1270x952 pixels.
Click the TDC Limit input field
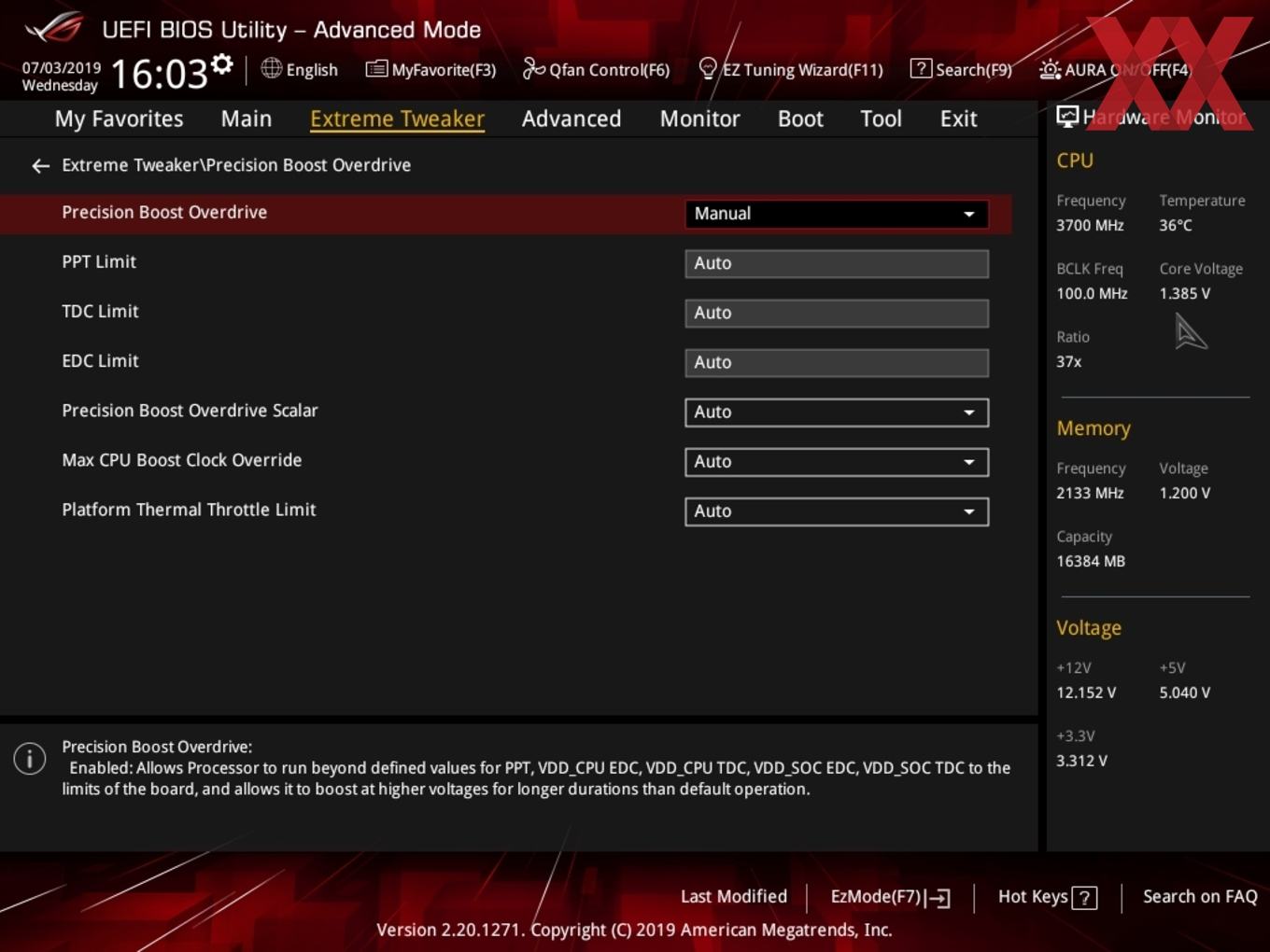coord(837,313)
